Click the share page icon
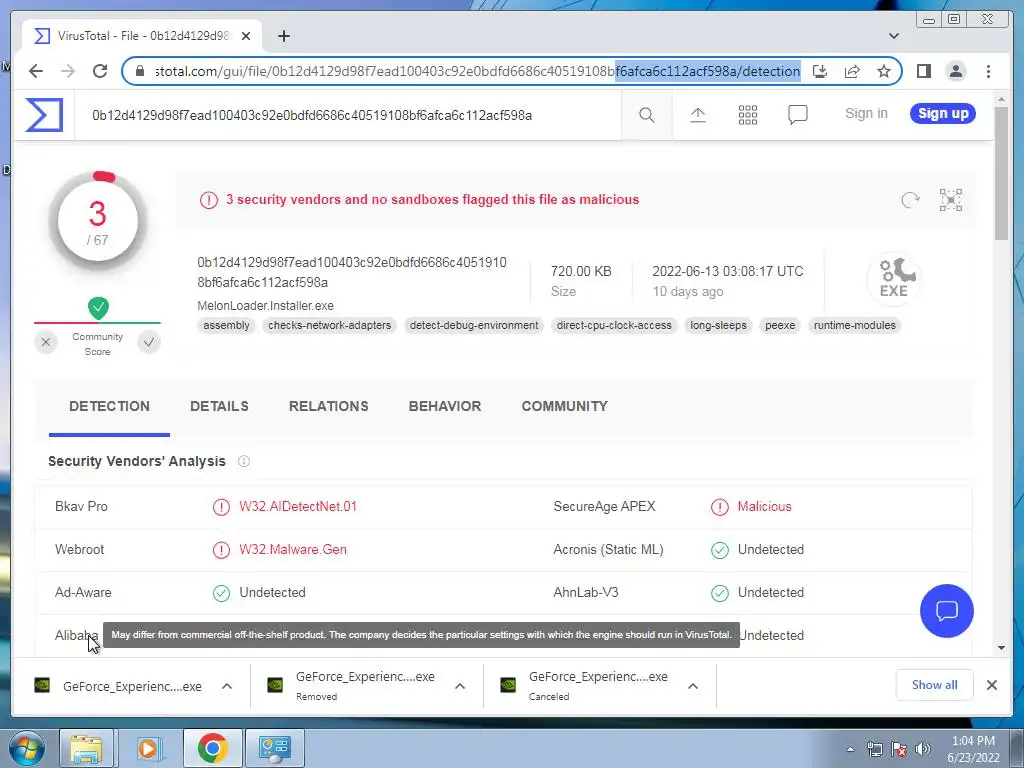Image resolution: width=1024 pixels, height=768 pixels. point(852,71)
